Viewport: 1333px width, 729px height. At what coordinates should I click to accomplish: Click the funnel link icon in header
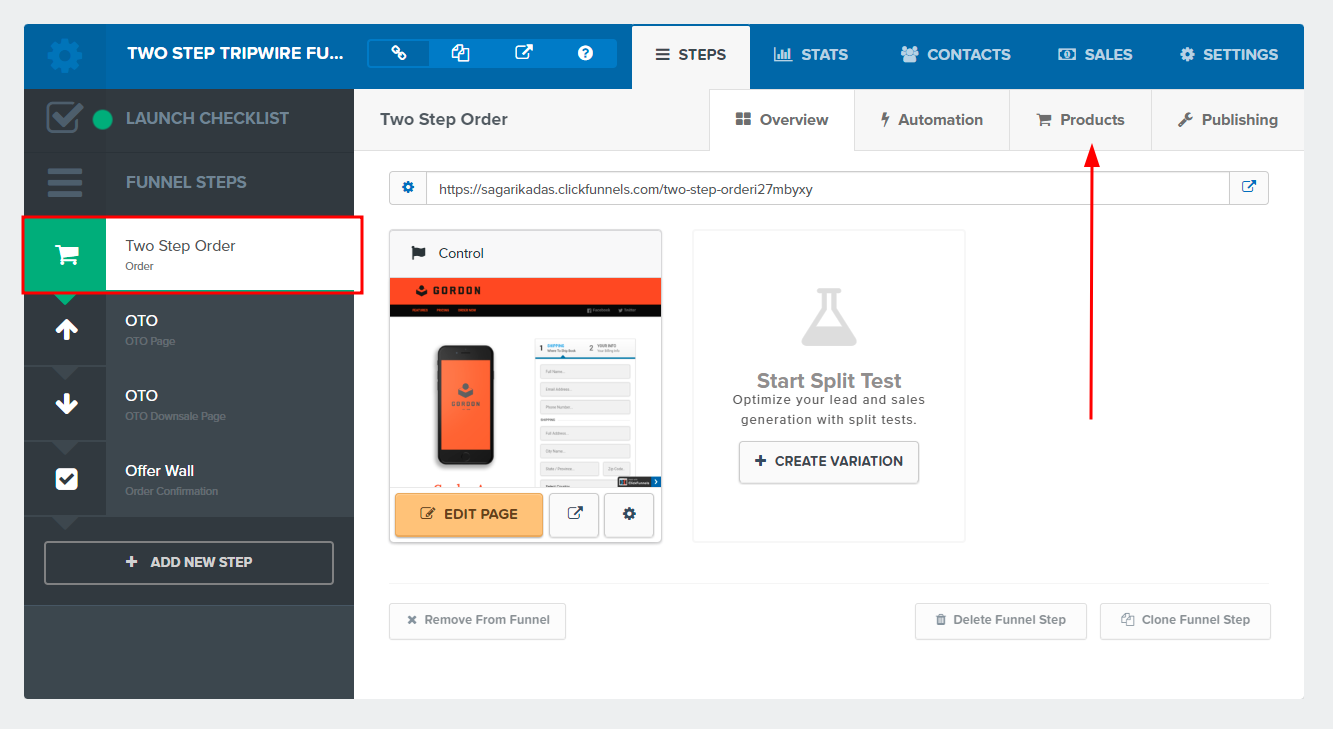(398, 53)
